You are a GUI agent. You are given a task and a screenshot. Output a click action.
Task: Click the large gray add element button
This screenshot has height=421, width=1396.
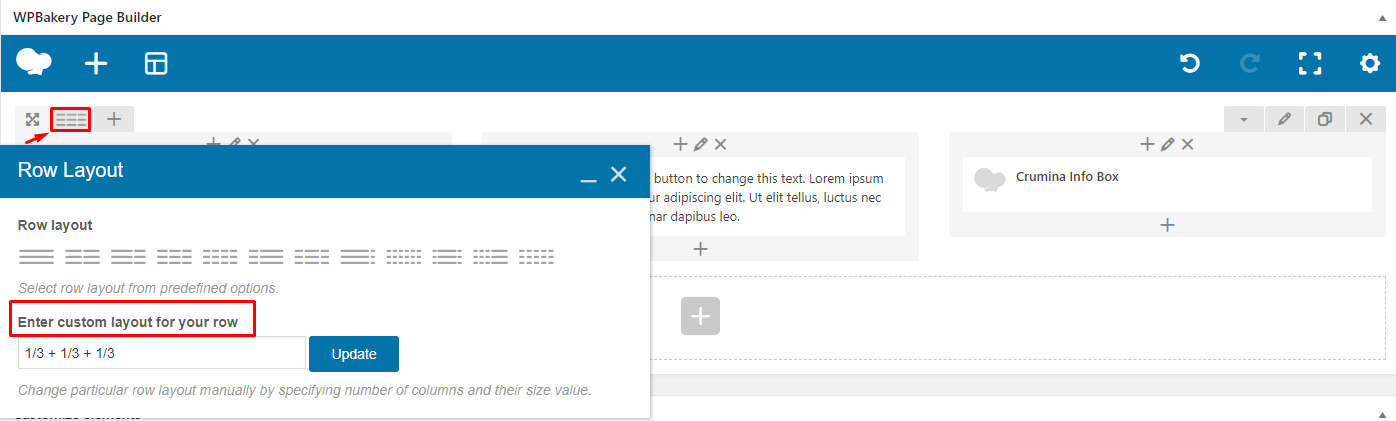pos(700,316)
